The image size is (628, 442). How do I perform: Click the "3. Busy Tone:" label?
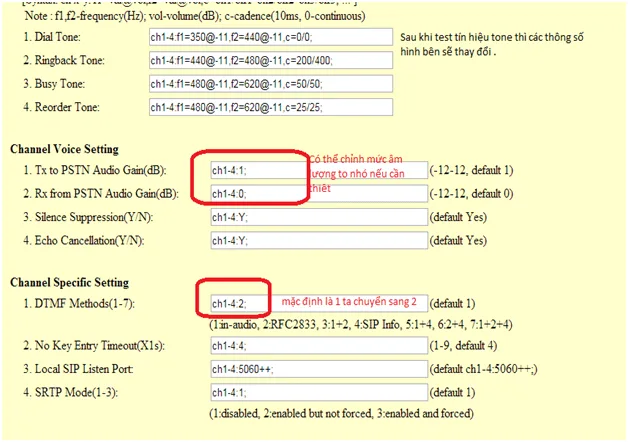54,84
